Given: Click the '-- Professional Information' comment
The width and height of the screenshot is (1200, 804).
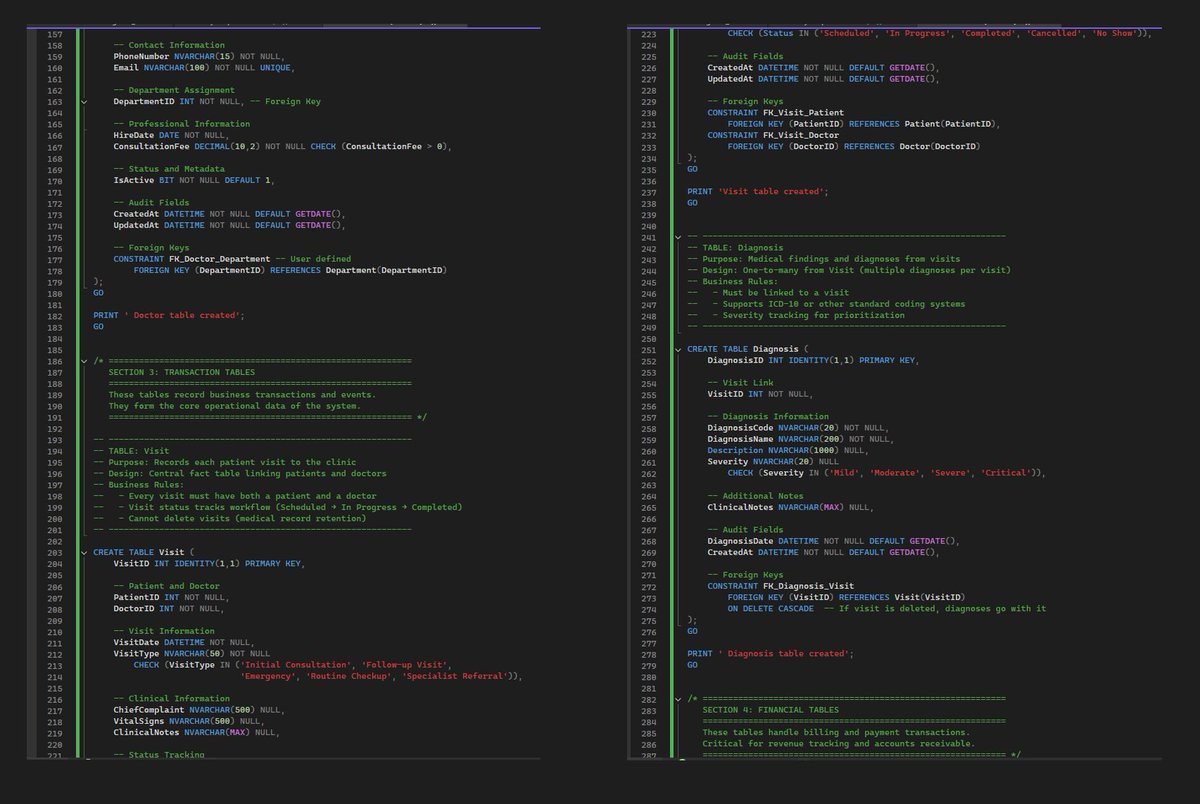Looking at the screenshot, I should [x=182, y=125].
